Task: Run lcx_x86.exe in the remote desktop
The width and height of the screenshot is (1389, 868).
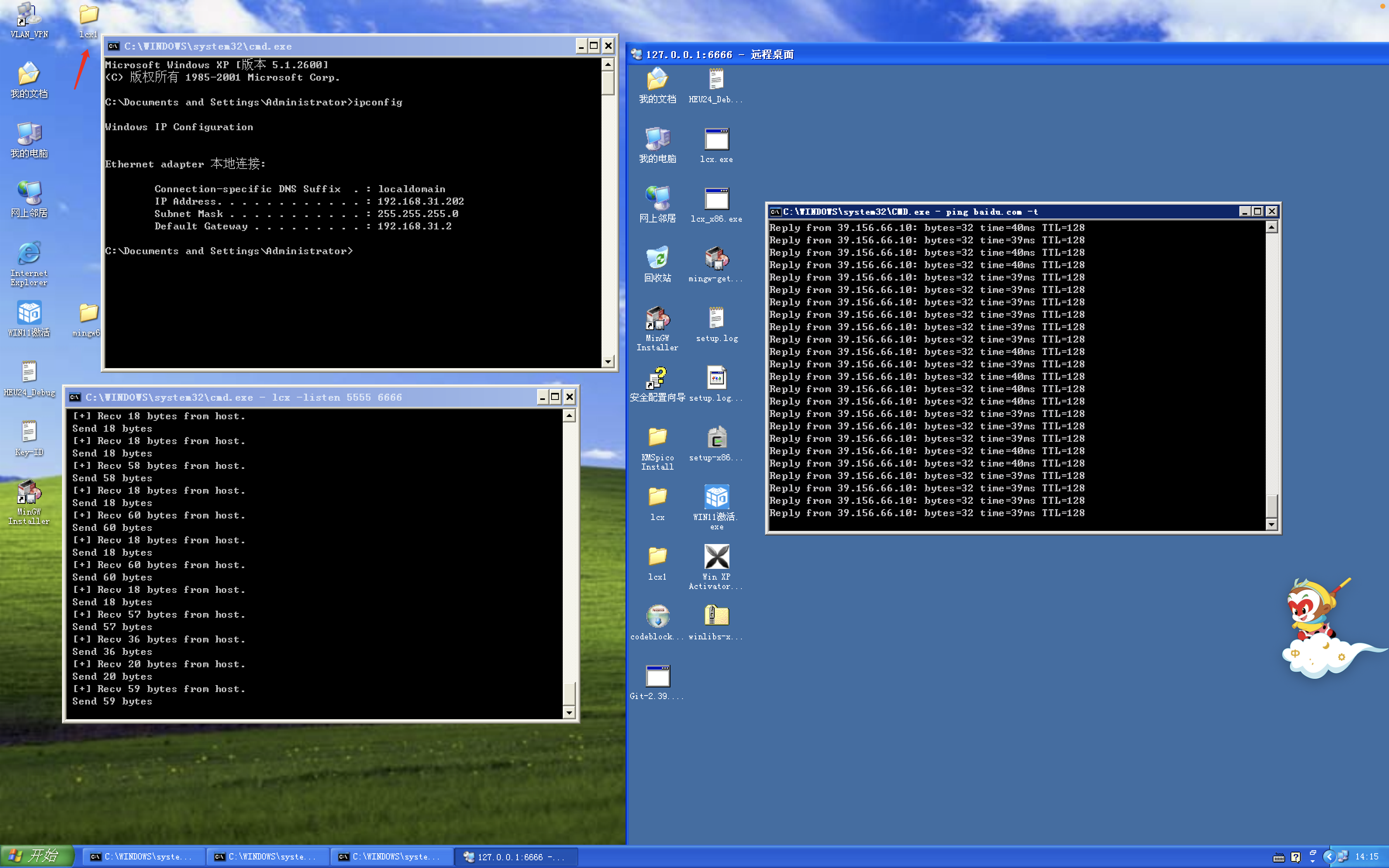Action: (716, 205)
